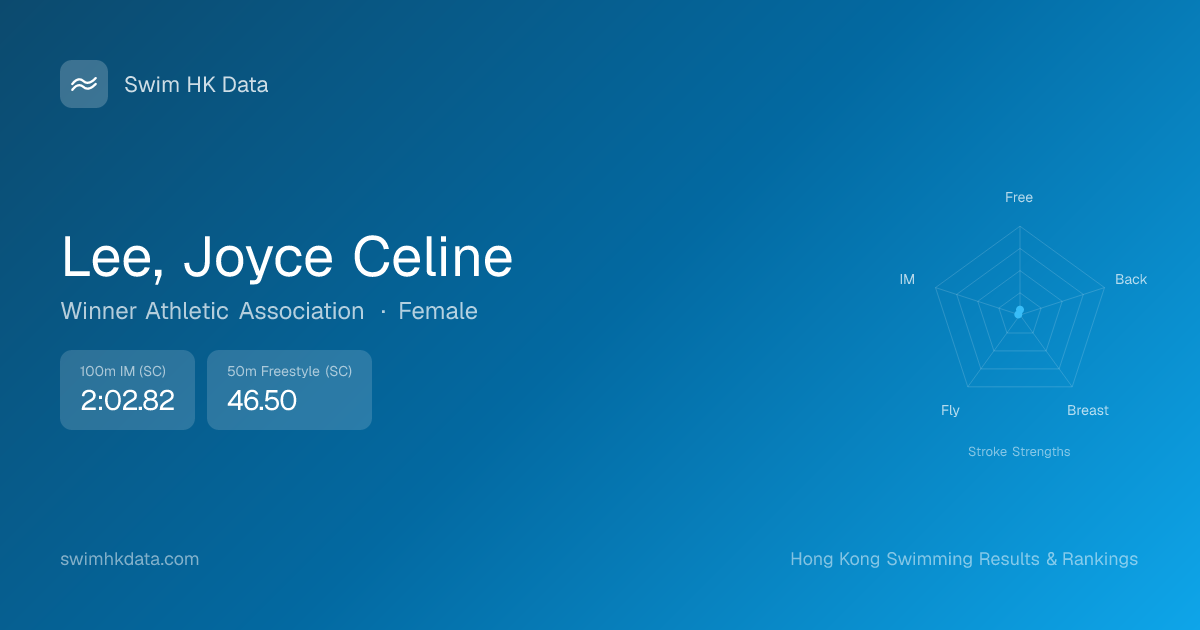This screenshot has height=630, width=1200.
Task: Click the Winner Athletic Association club text
Action: (212, 311)
